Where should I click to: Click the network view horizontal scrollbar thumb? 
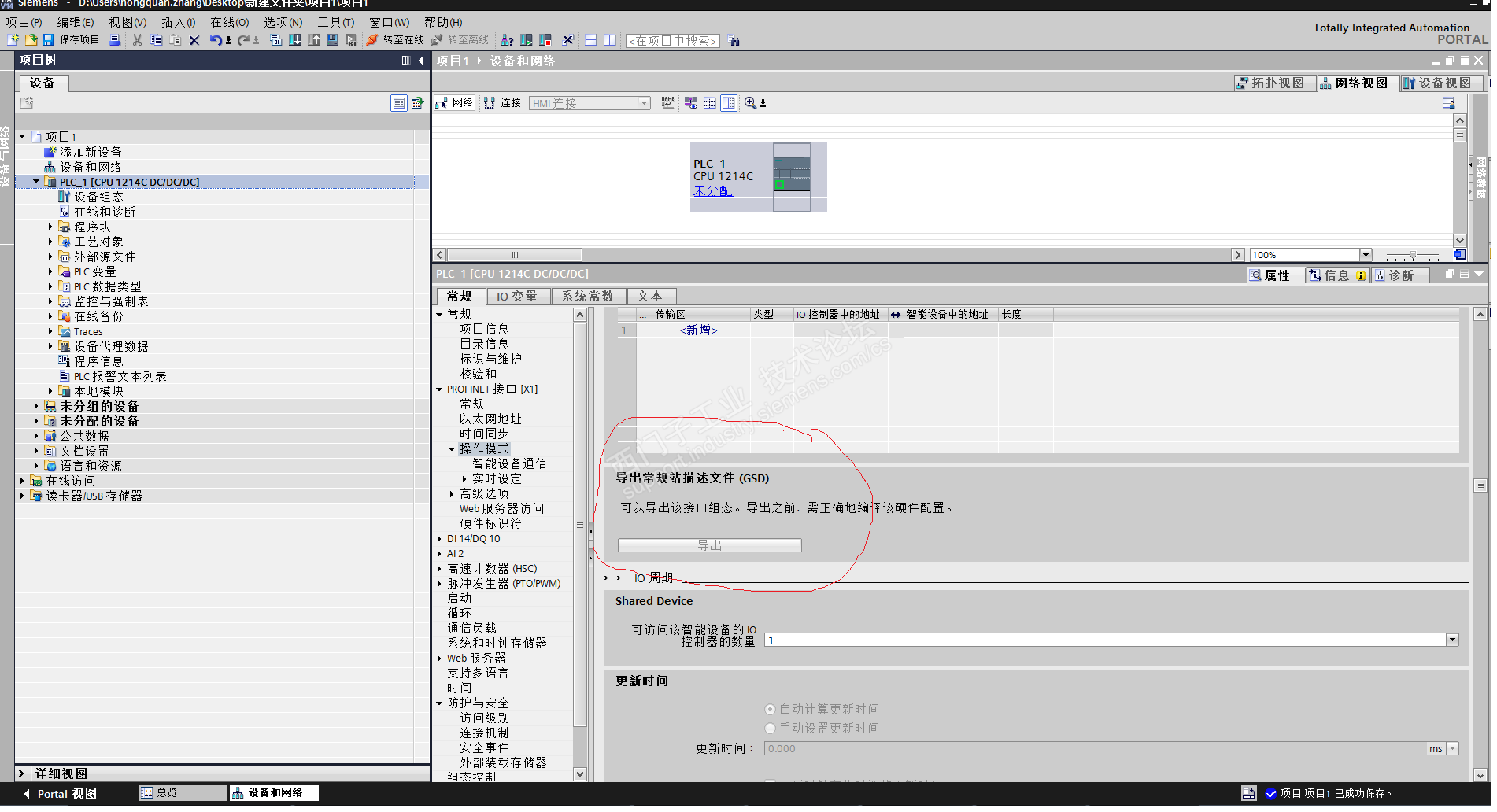coord(515,256)
